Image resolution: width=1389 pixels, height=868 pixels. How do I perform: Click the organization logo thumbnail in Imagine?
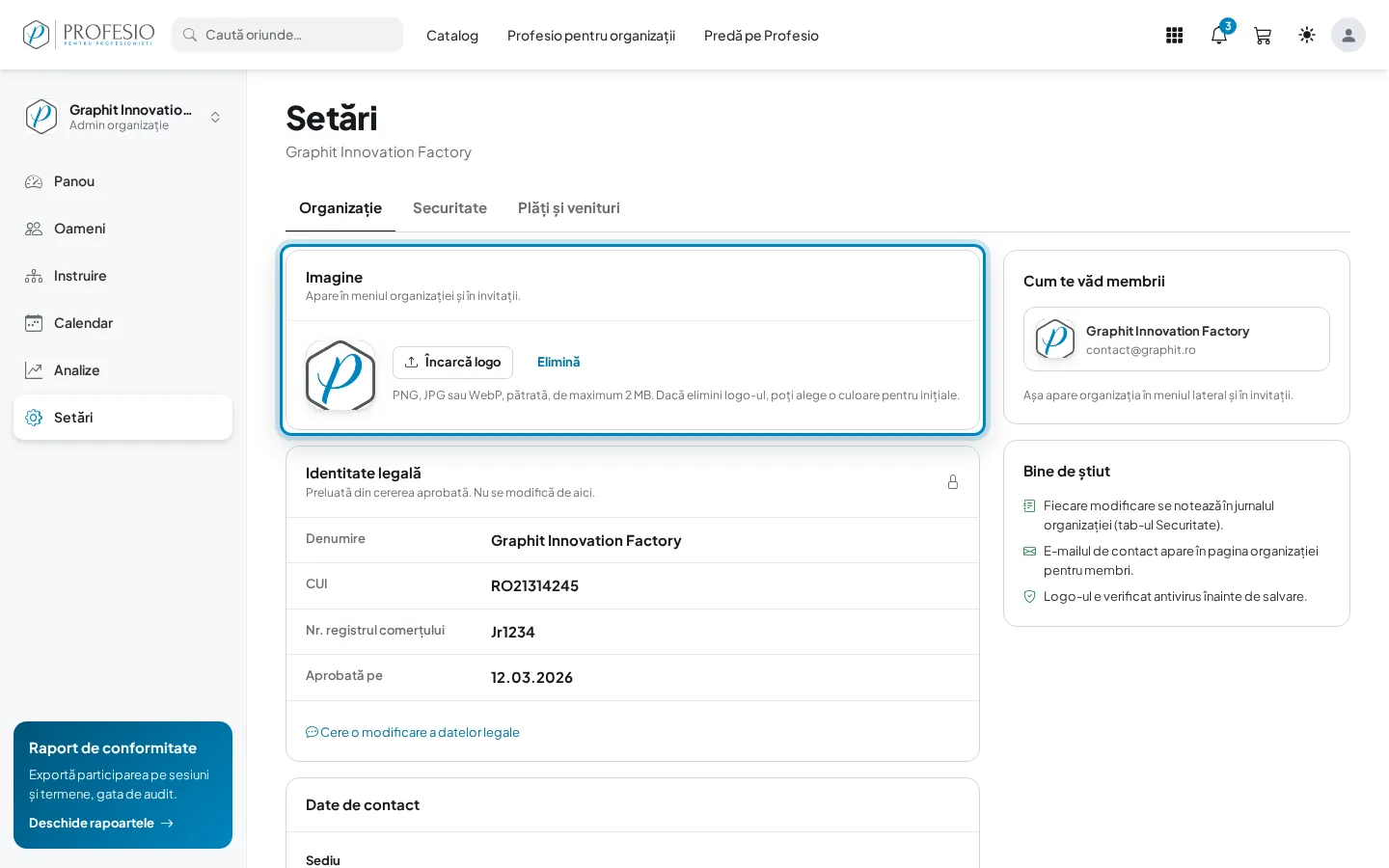340,375
